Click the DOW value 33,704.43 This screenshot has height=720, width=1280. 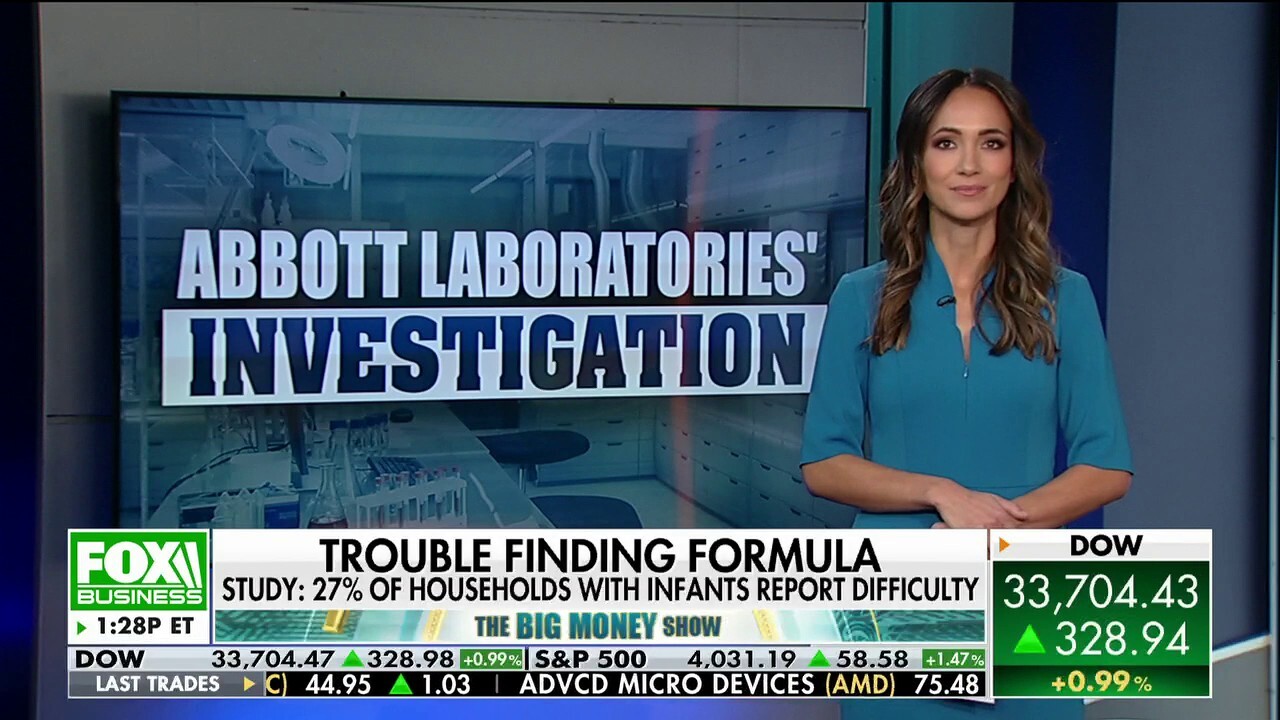tap(1101, 592)
